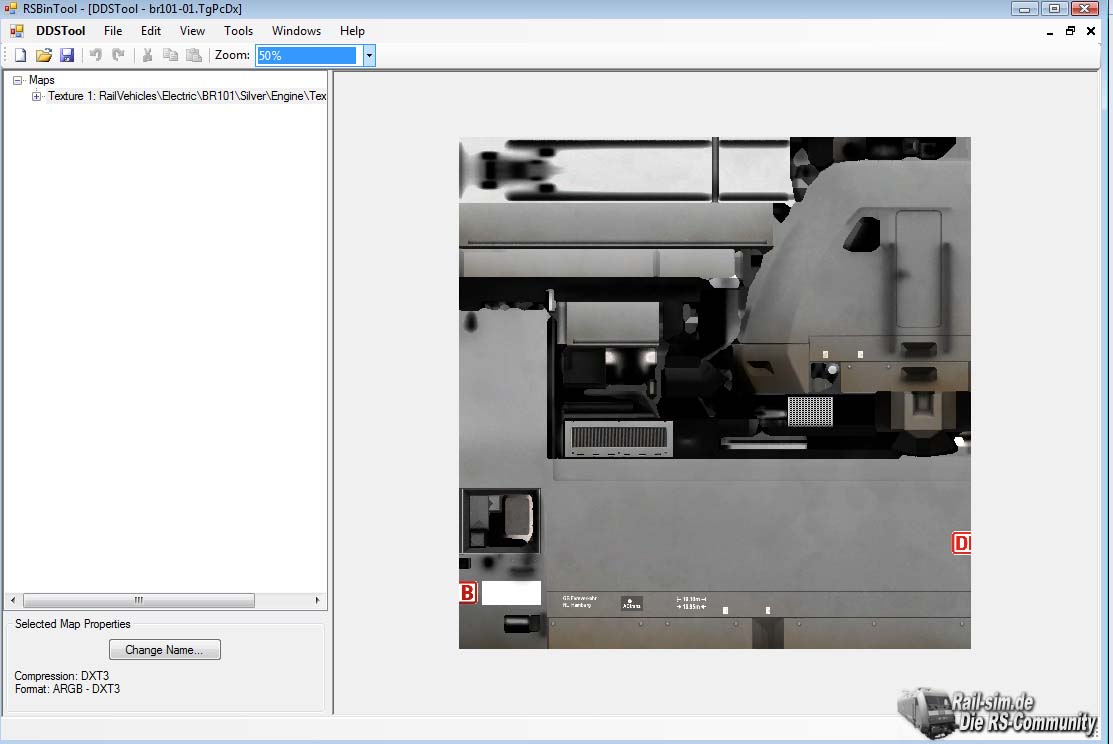Click the tree panel horizontal scrollbar thumb
Screen dimensions: 1113x744
click(138, 601)
